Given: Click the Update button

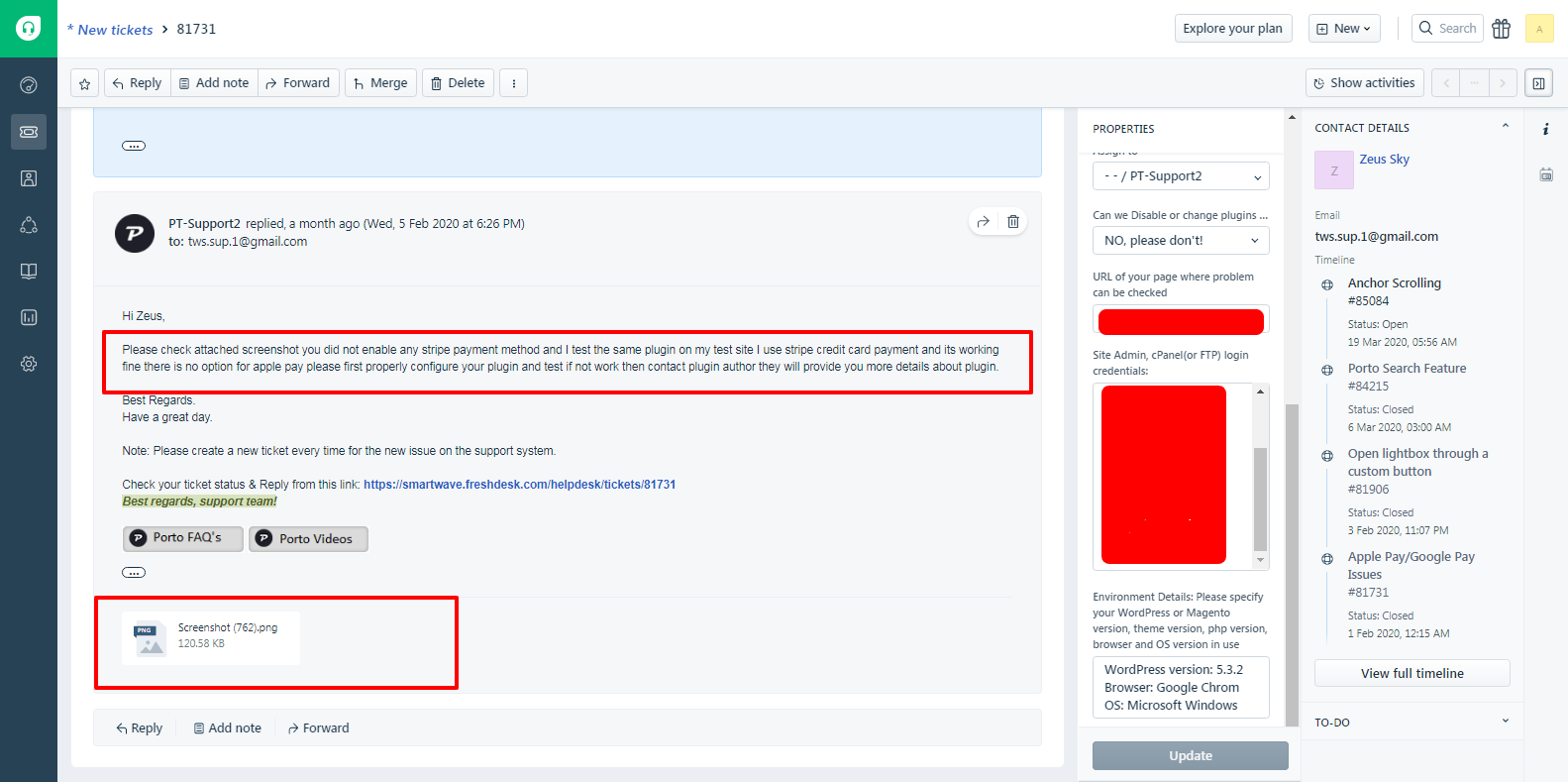Looking at the screenshot, I should coord(1190,755).
